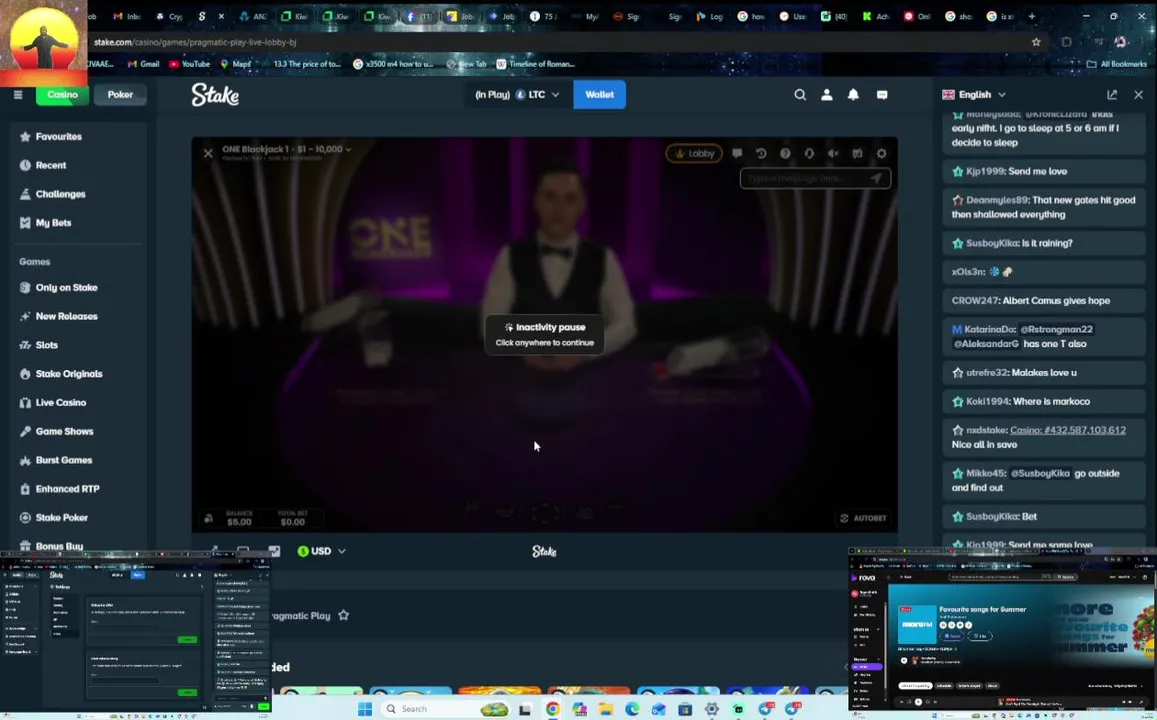This screenshot has height=720, width=1157.
Task: Search Stake with the magnifier icon
Action: pos(800,94)
